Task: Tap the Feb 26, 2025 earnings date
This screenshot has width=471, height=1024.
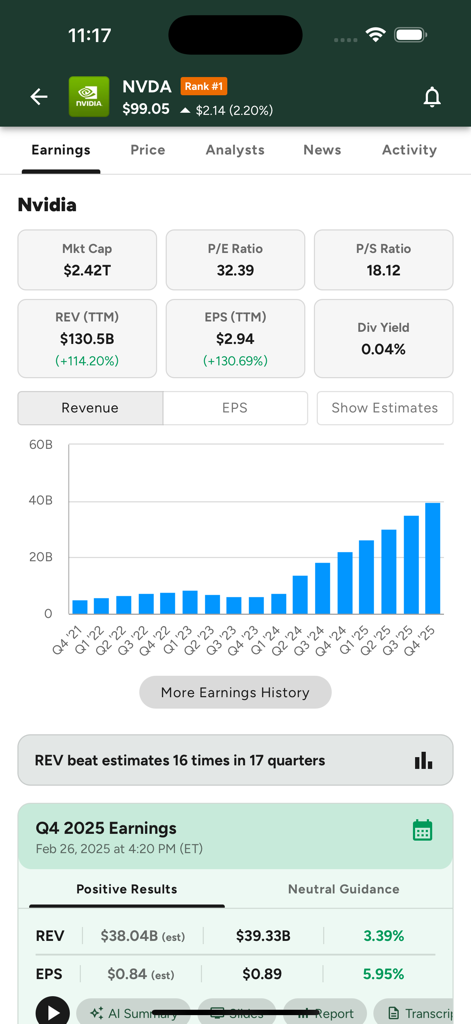Action: pos(119,849)
